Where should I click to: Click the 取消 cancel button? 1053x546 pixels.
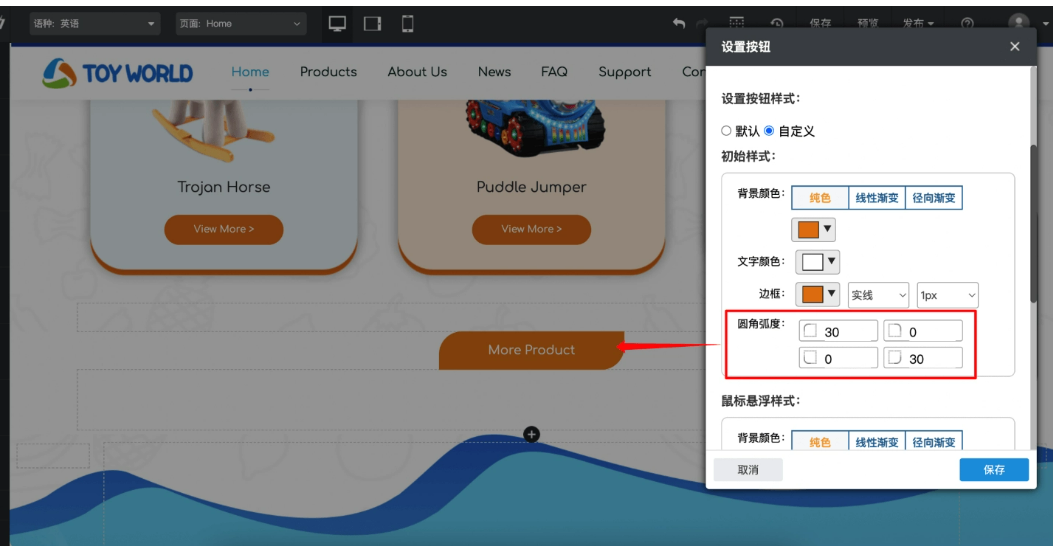748,470
